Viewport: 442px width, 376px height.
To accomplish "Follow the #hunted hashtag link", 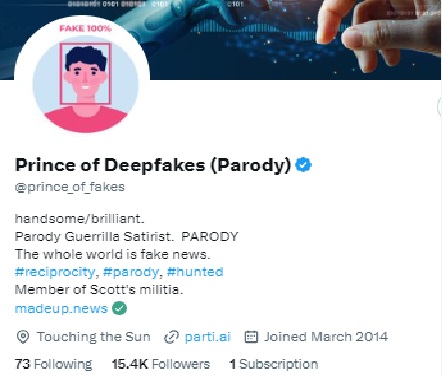I will 195,272.
